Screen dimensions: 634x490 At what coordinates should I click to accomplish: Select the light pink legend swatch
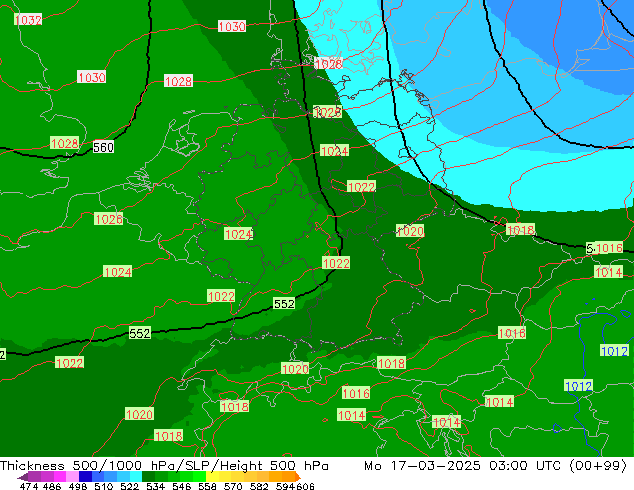[73, 477]
